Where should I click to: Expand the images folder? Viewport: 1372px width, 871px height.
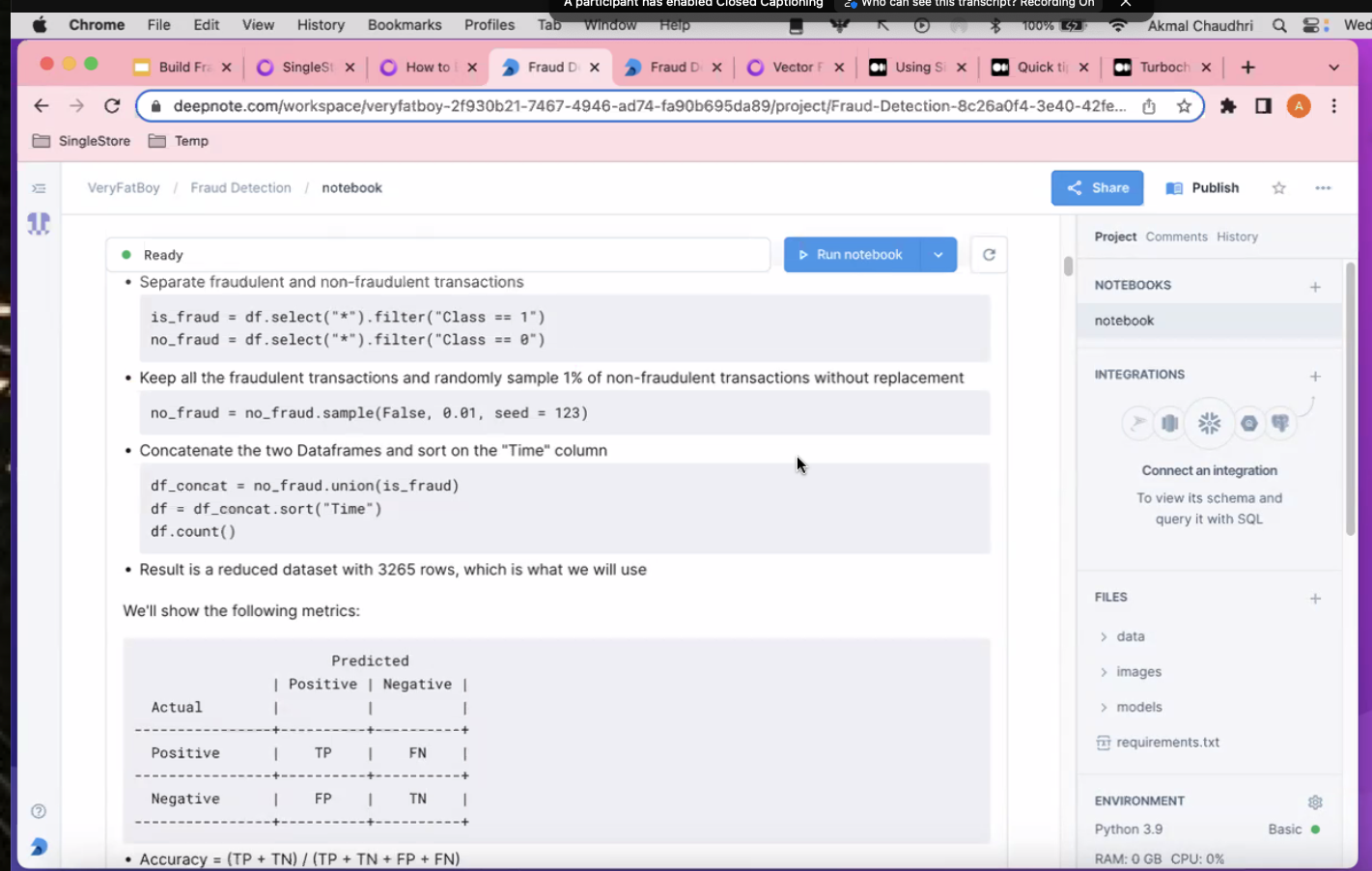(x=1138, y=672)
